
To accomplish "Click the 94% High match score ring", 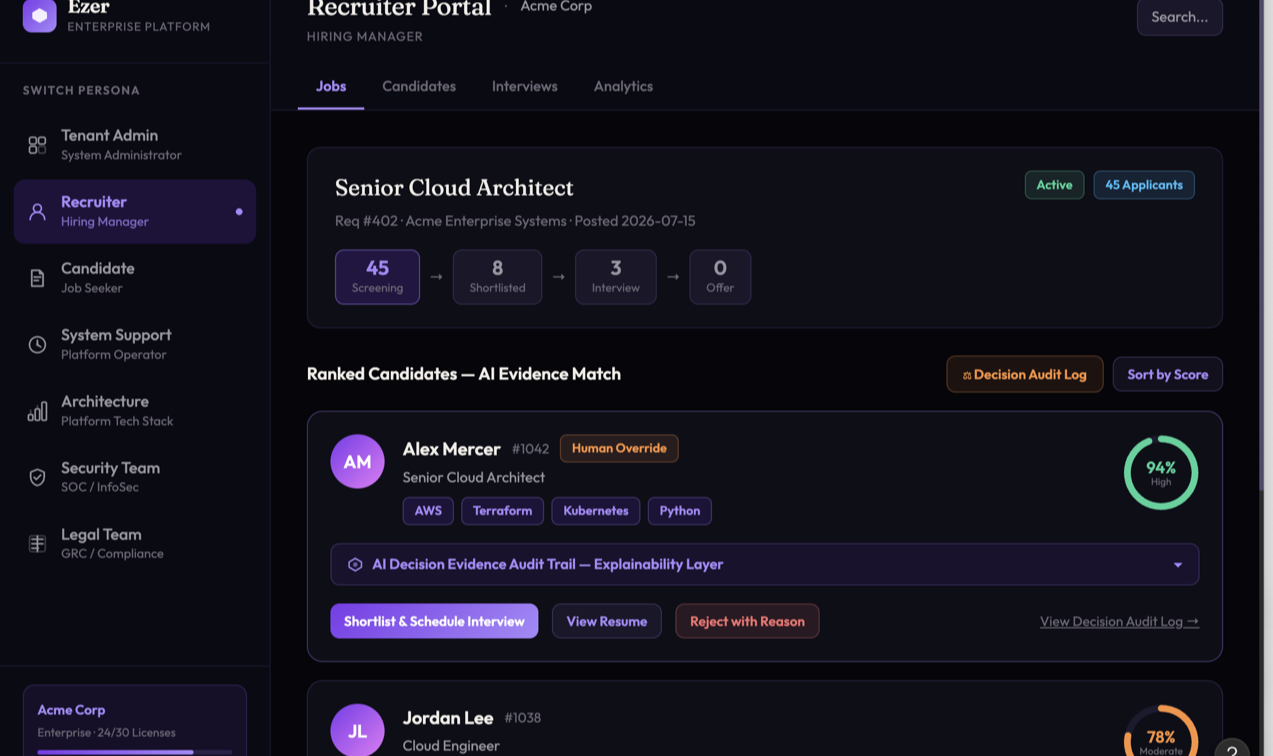I will point(1161,473).
